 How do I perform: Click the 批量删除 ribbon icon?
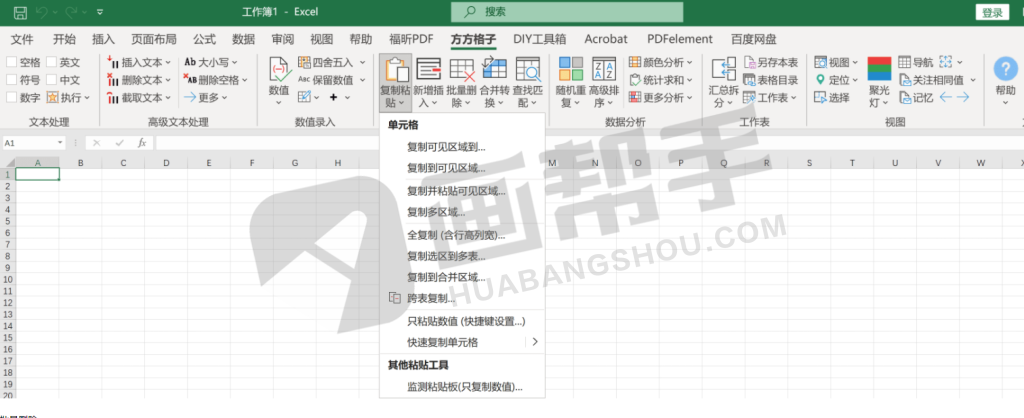click(461, 70)
